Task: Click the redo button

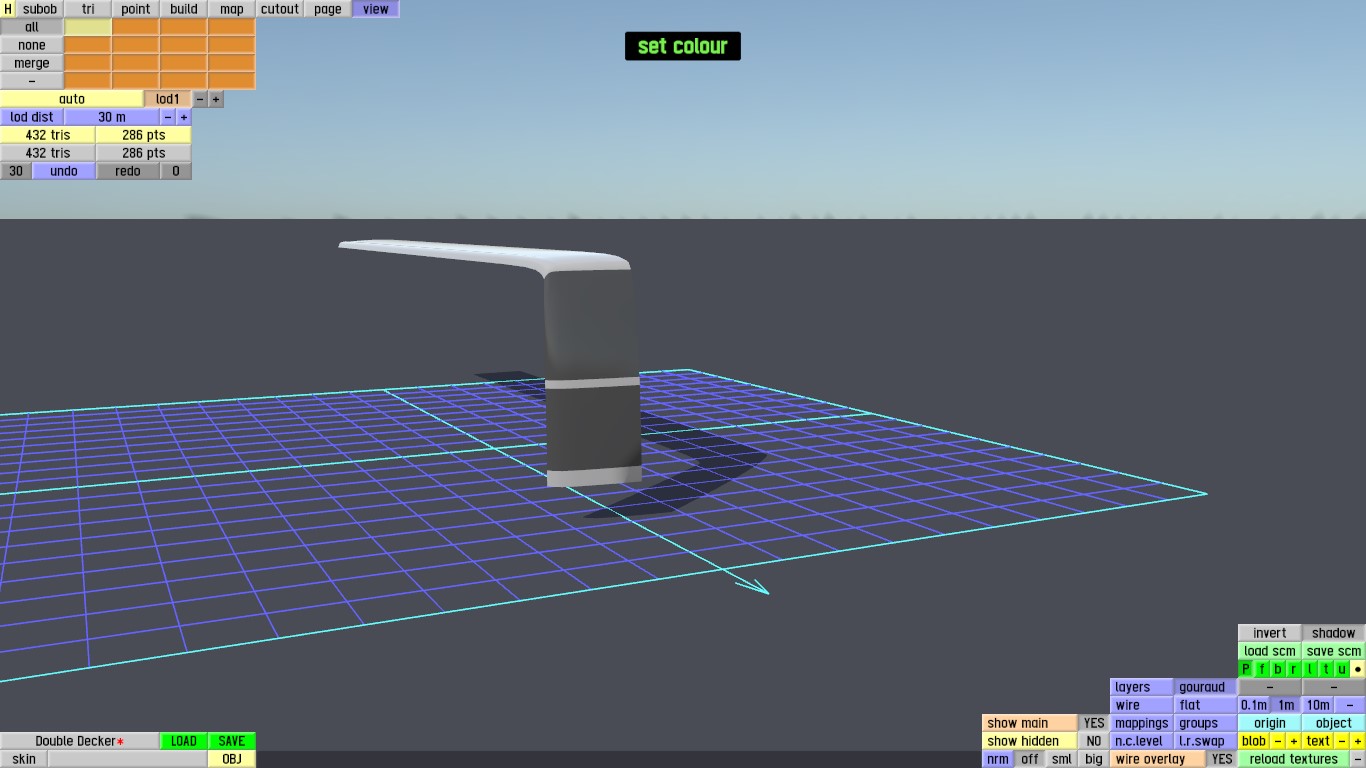Action: (128, 171)
